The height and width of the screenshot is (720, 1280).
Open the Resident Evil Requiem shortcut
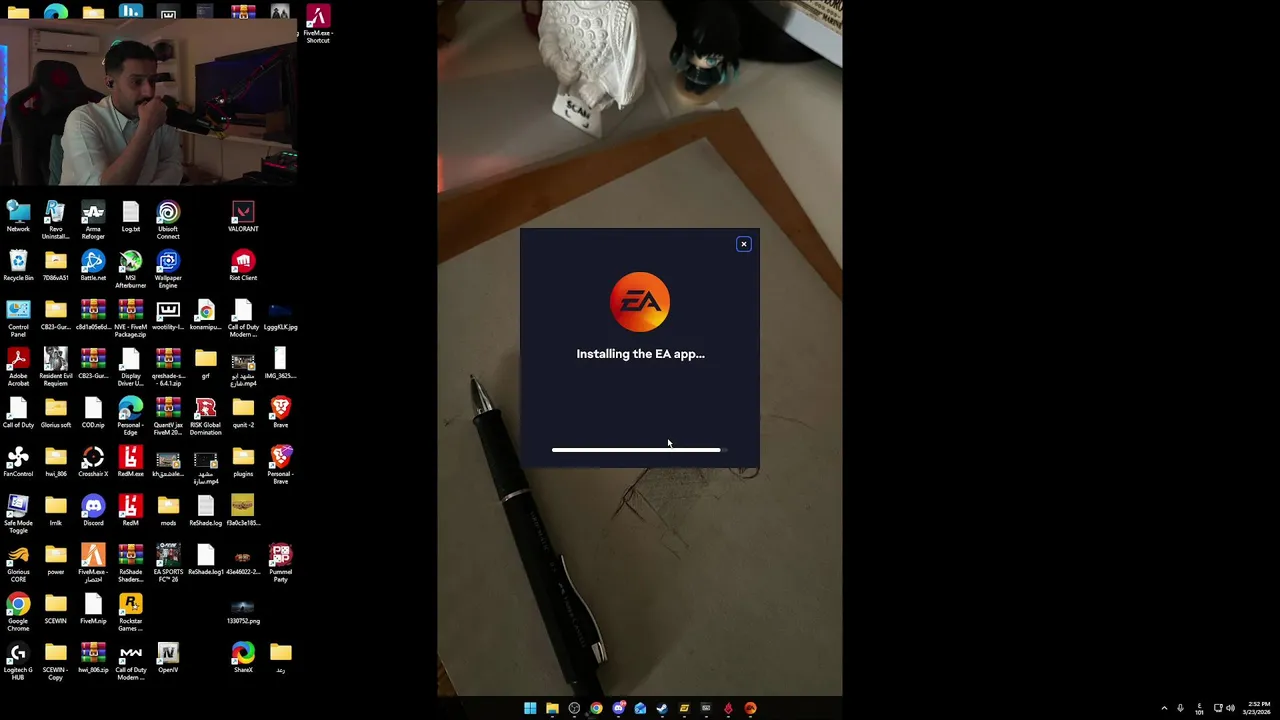tap(55, 367)
